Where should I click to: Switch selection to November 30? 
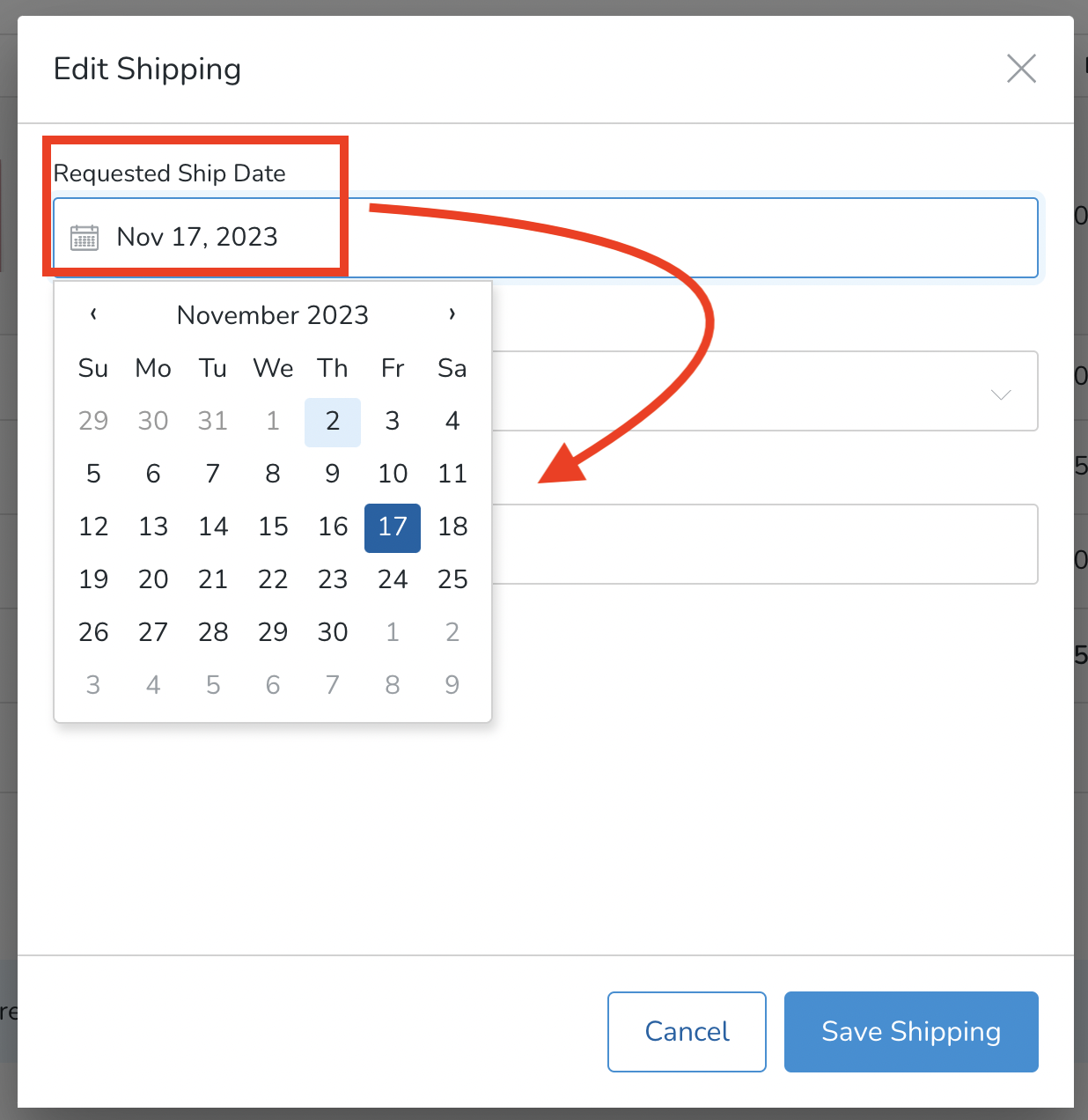click(332, 631)
